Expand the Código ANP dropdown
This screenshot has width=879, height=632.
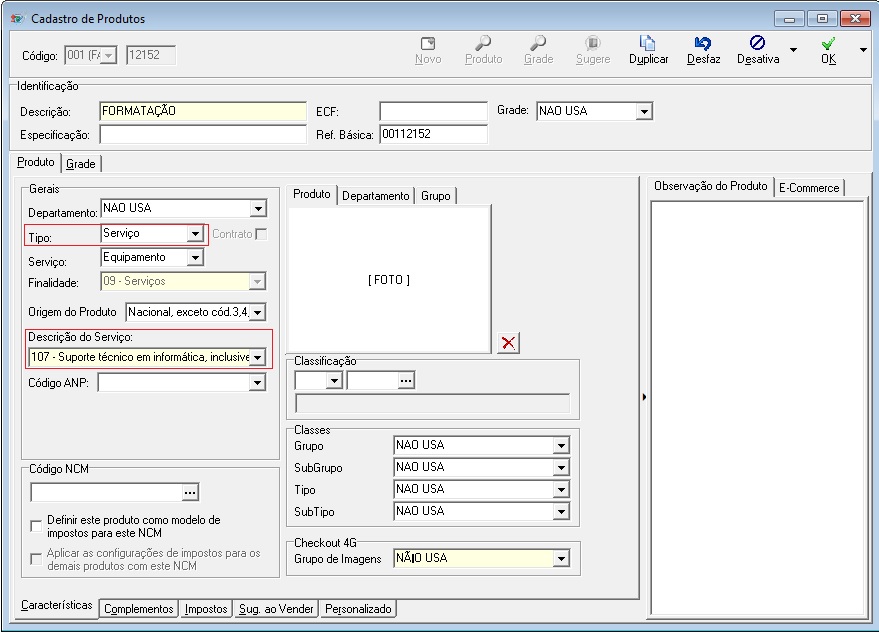pos(257,383)
